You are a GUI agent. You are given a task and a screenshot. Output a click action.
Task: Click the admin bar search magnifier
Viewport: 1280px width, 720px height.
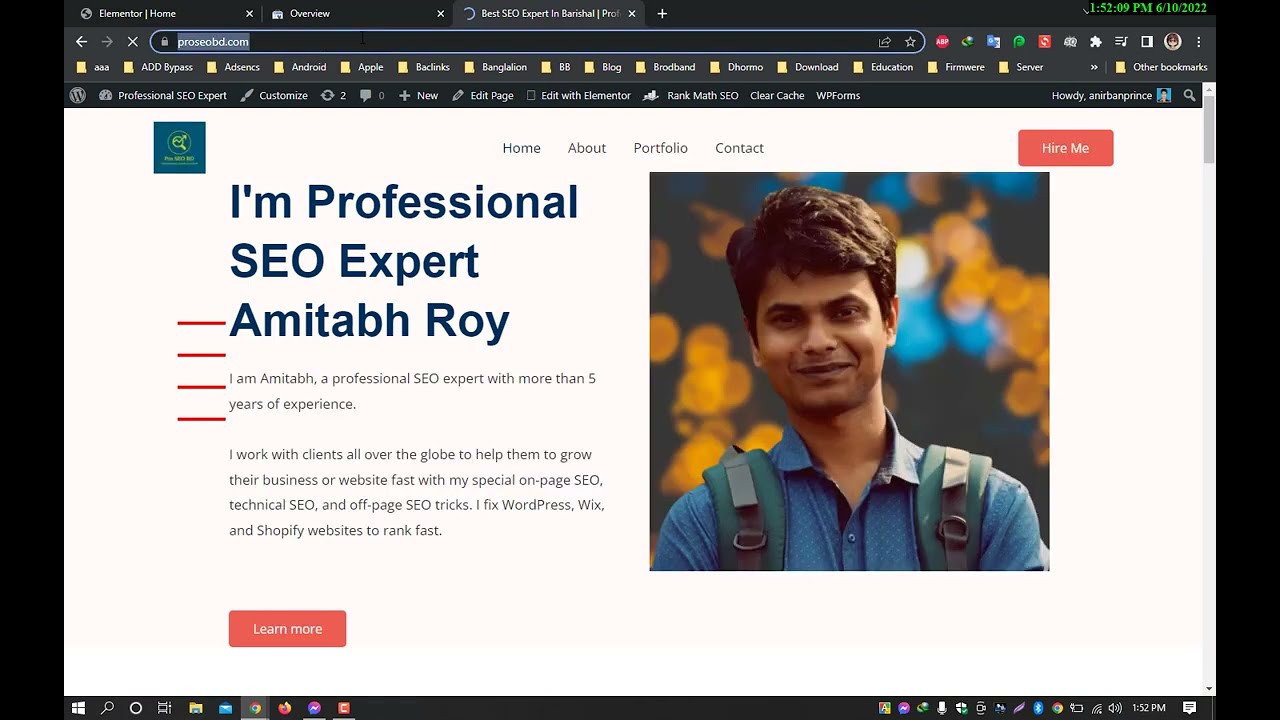pos(1189,95)
